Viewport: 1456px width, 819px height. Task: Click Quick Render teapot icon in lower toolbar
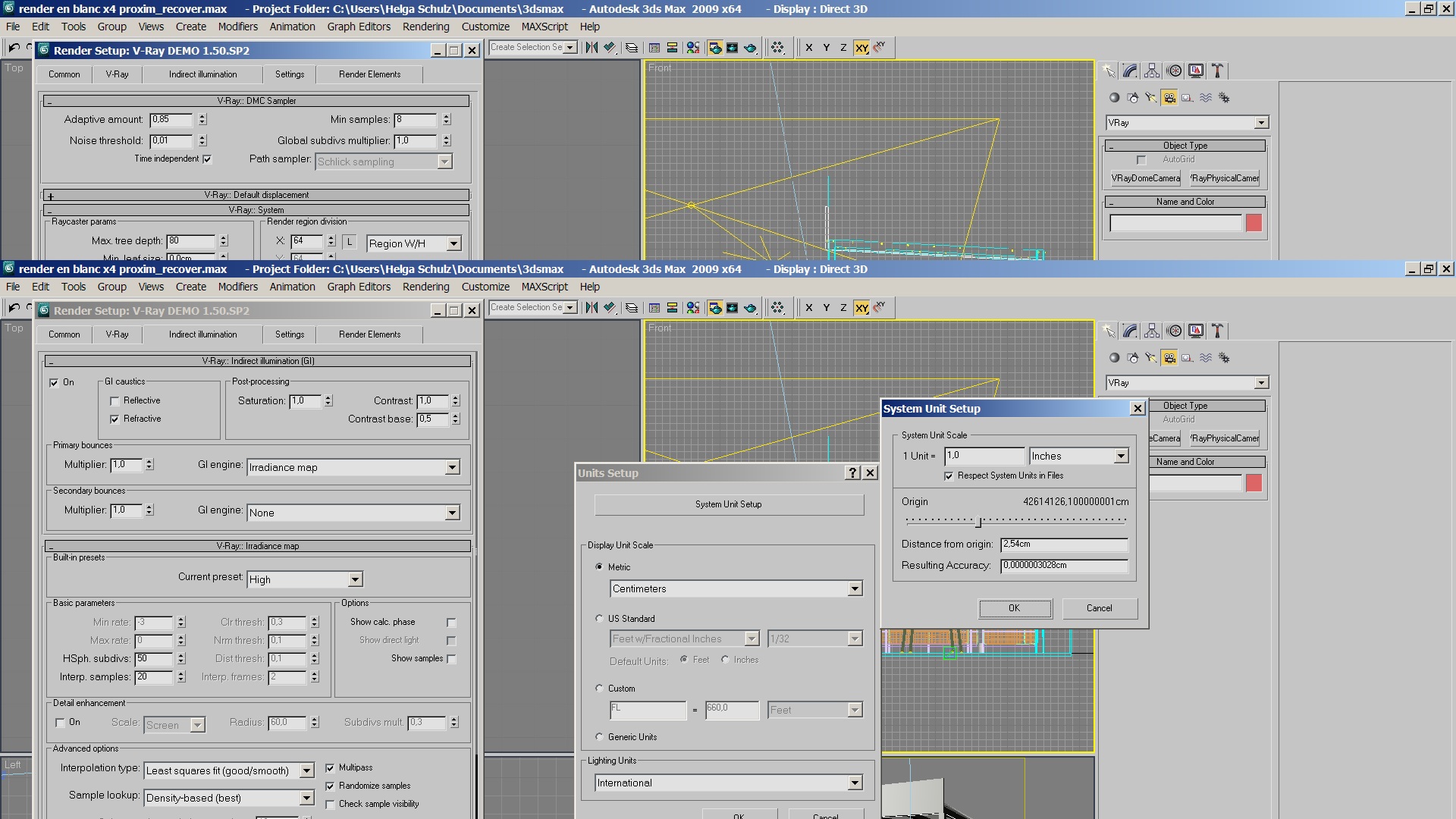750,308
